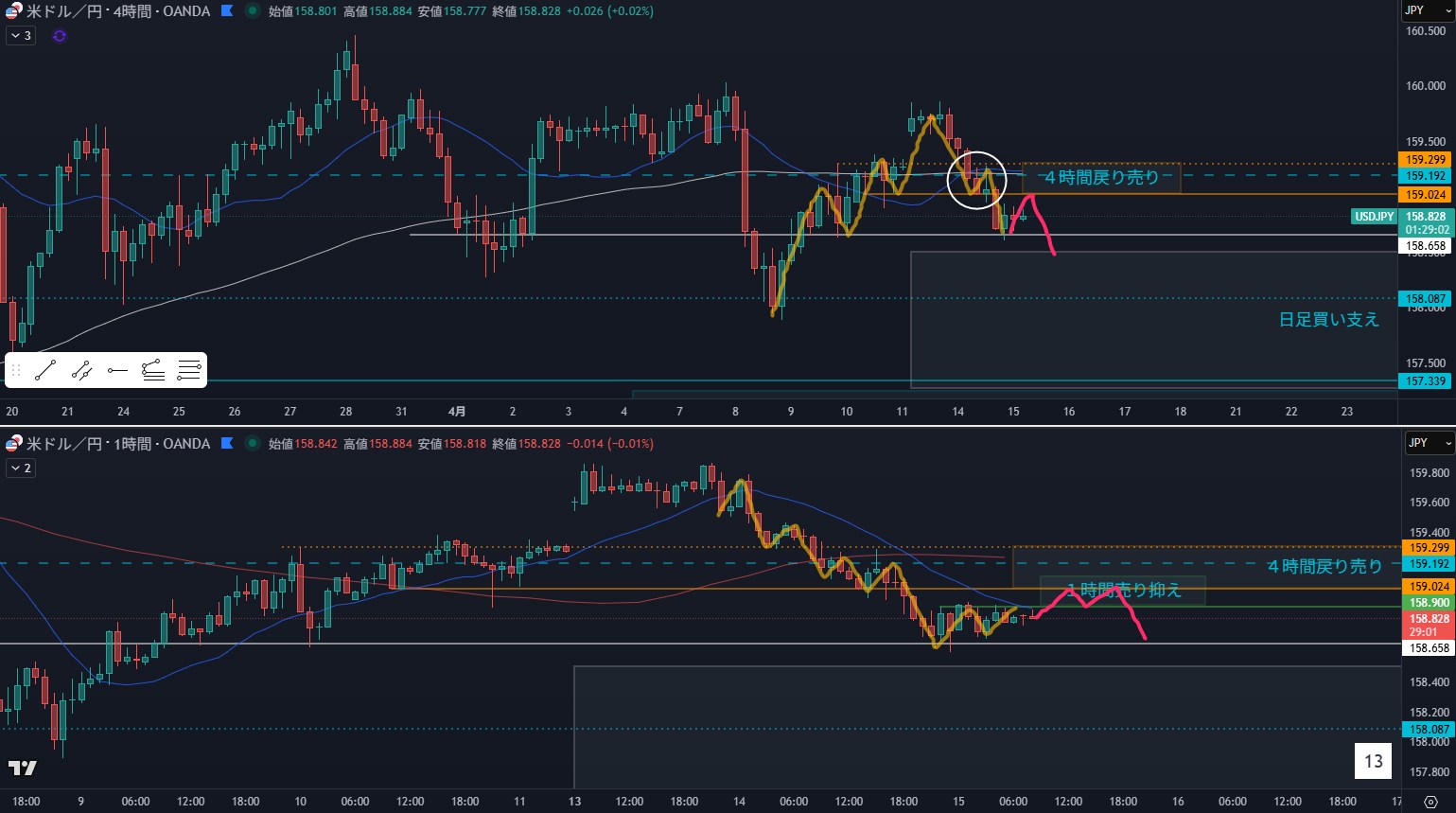Open JPY currency dropdown on upper chart
The image size is (1456, 813).
click(x=1426, y=10)
